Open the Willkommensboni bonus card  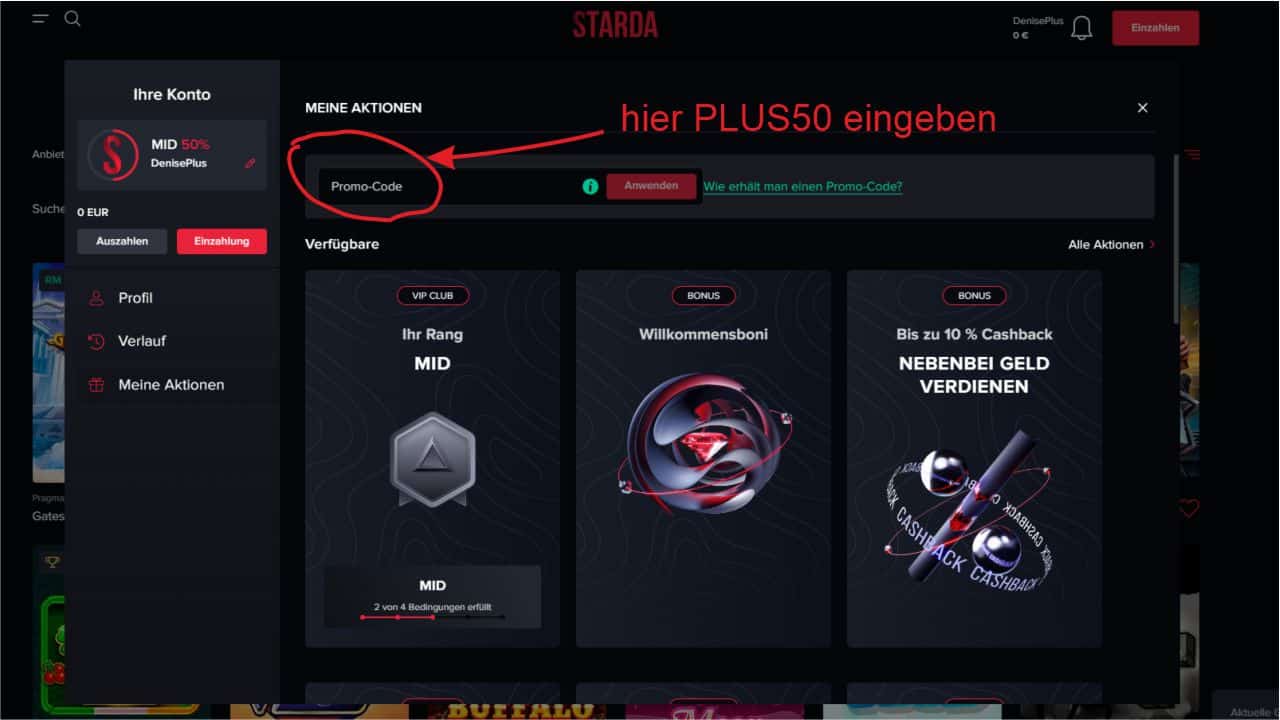[704, 458]
